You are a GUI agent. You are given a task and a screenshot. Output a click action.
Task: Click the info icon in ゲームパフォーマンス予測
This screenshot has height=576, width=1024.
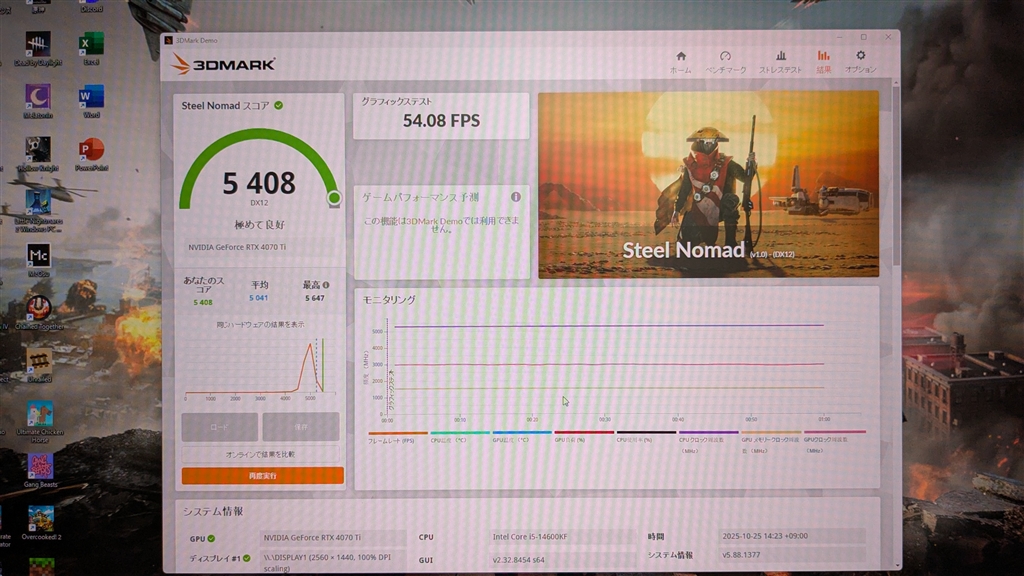pyautogui.click(x=516, y=197)
